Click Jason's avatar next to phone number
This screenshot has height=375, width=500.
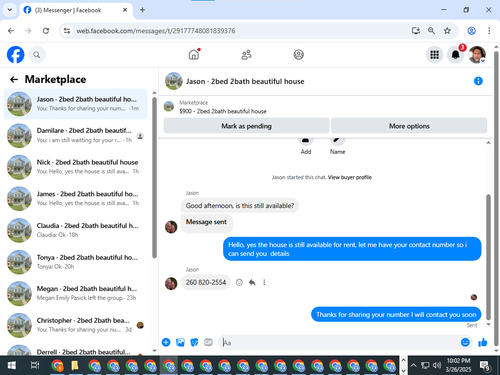click(171, 284)
